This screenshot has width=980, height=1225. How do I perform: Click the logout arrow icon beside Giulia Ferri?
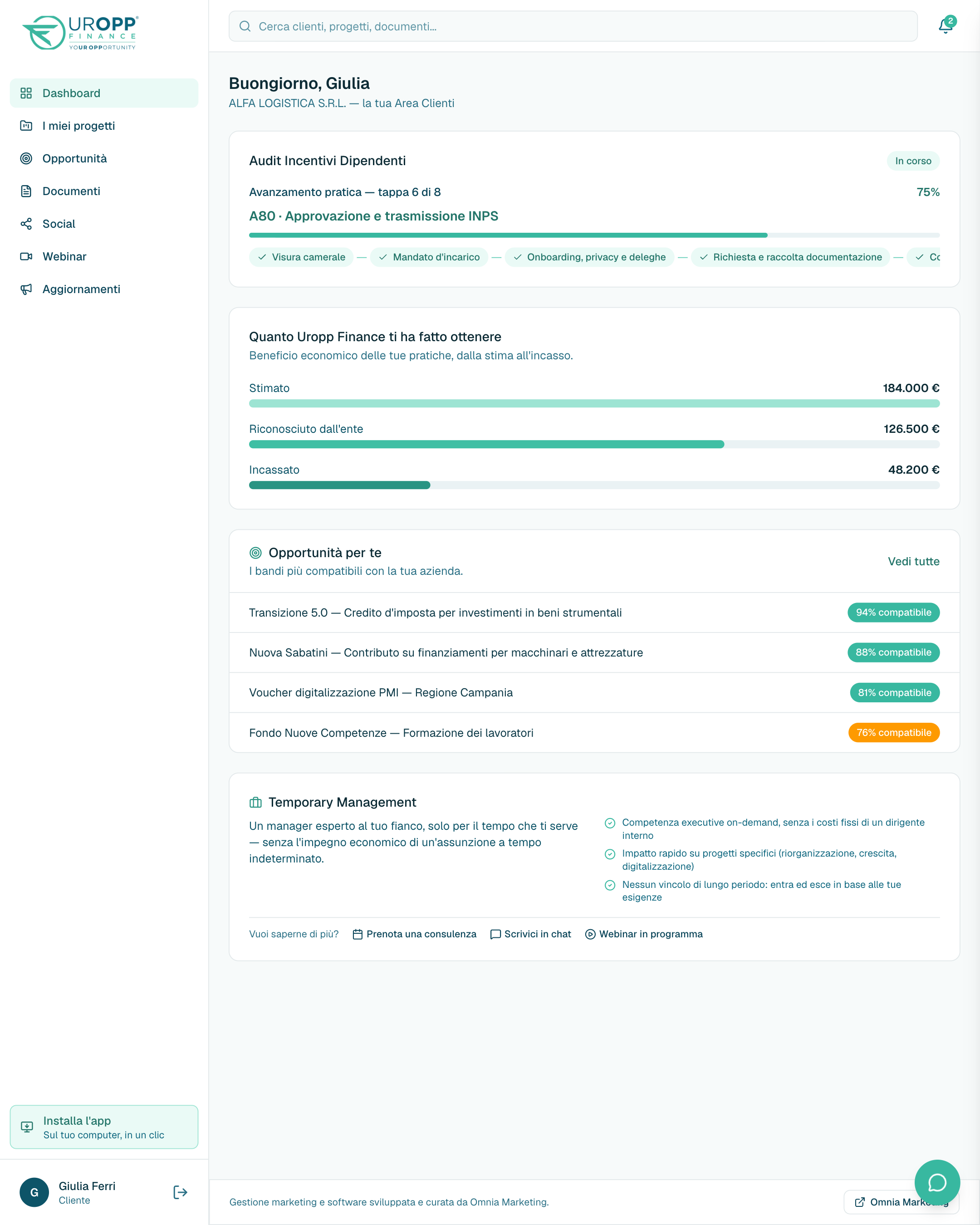pyautogui.click(x=180, y=1192)
